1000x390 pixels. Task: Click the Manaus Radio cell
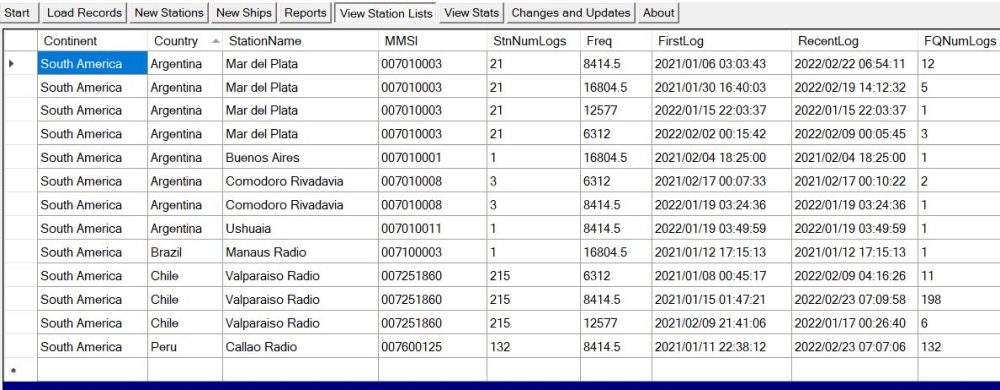(300, 252)
